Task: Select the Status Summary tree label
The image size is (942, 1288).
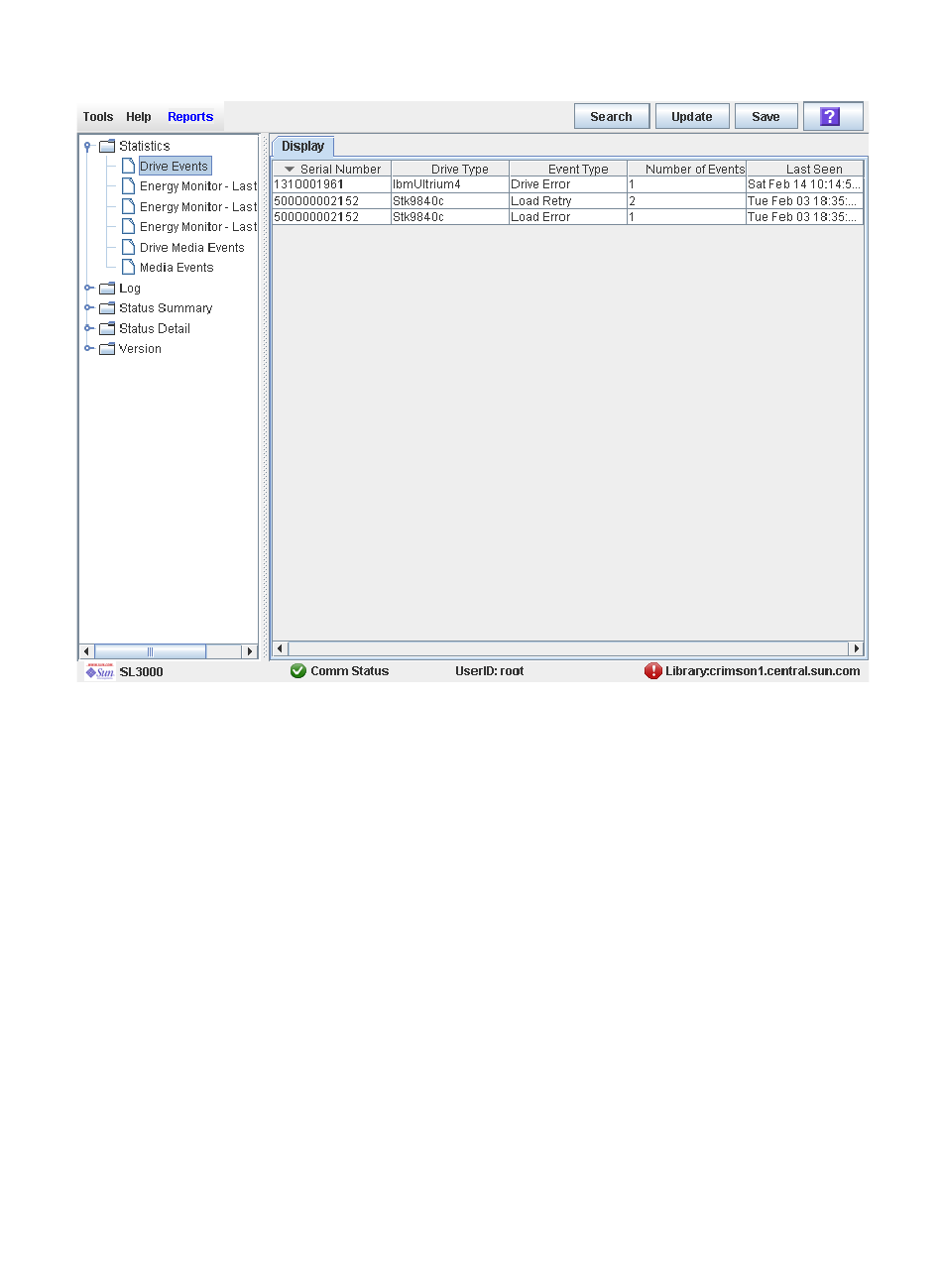Action: point(166,308)
